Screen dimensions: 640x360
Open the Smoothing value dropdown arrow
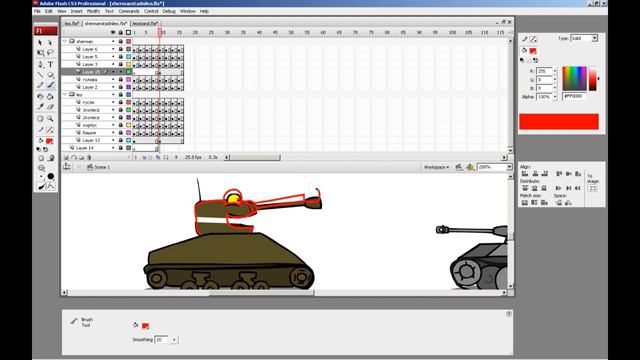[x=174, y=340]
